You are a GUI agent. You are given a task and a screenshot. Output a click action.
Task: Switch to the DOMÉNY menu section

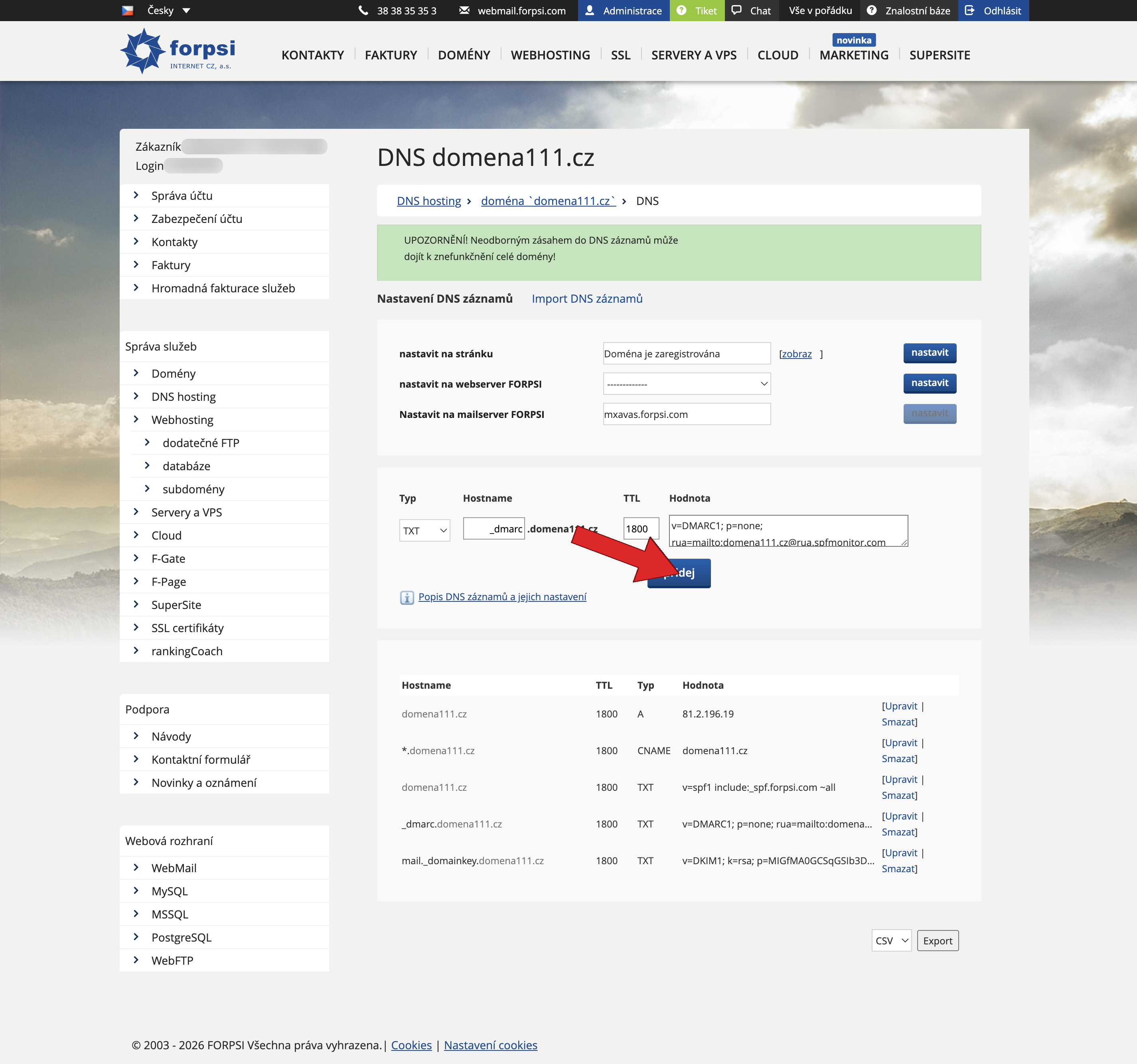click(x=464, y=55)
